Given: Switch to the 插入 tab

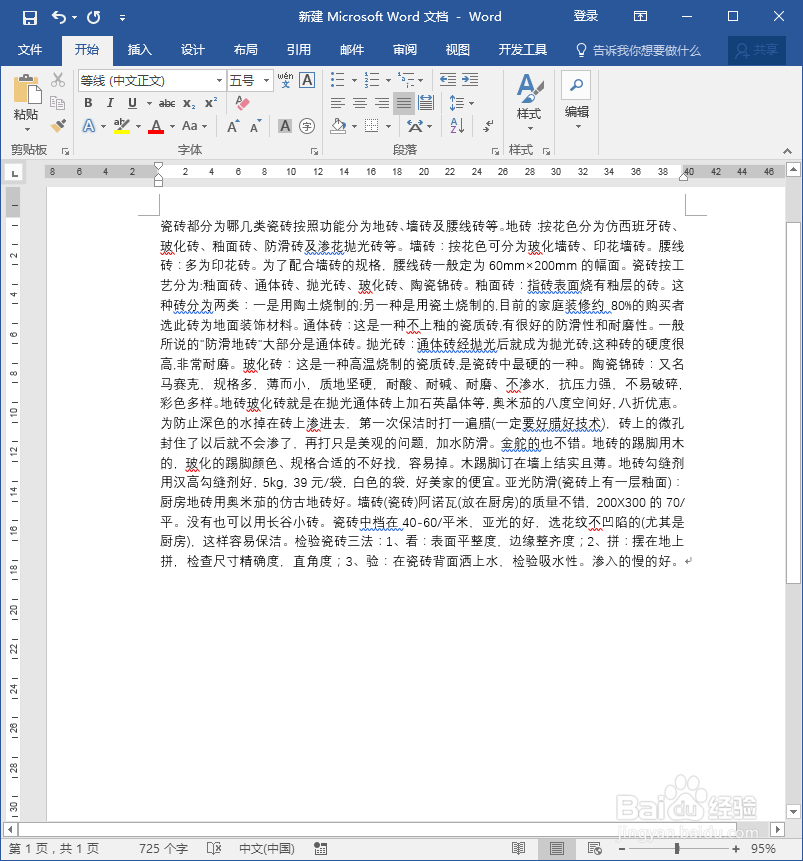Looking at the screenshot, I should point(139,50).
